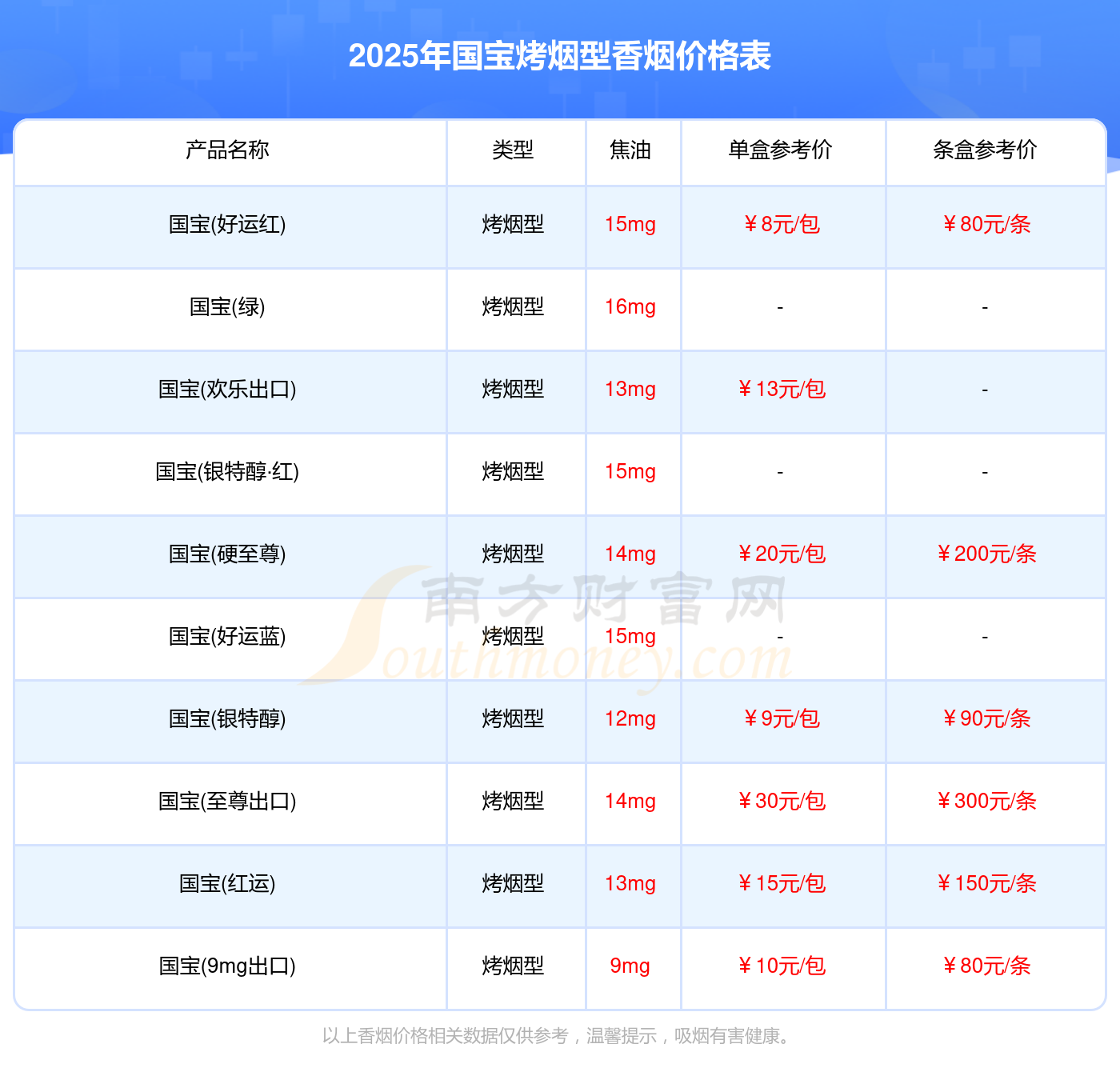This screenshot has height=1080, width=1120.
Task: Select pack price ￥10元/包
Action: [781, 966]
